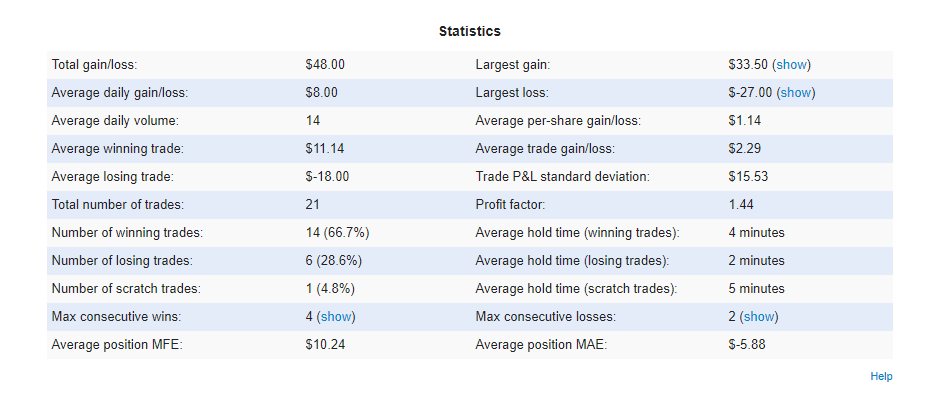Select the Average winning trade value $11.14
The width and height of the screenshot is (927, 397).
(x=325, y=149)
